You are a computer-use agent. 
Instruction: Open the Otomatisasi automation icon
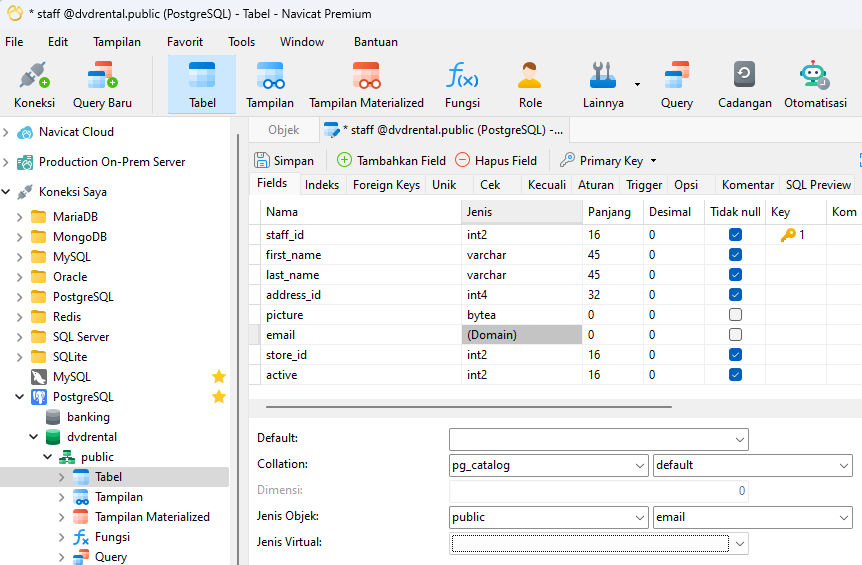[x=815, y=85]
